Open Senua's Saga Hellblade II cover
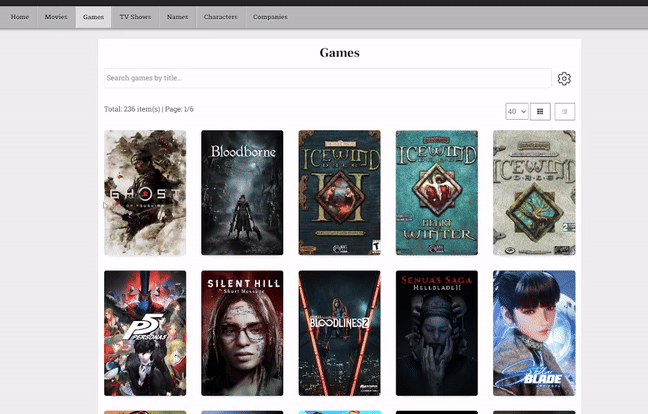648x414 pixels. coord(437,333)
